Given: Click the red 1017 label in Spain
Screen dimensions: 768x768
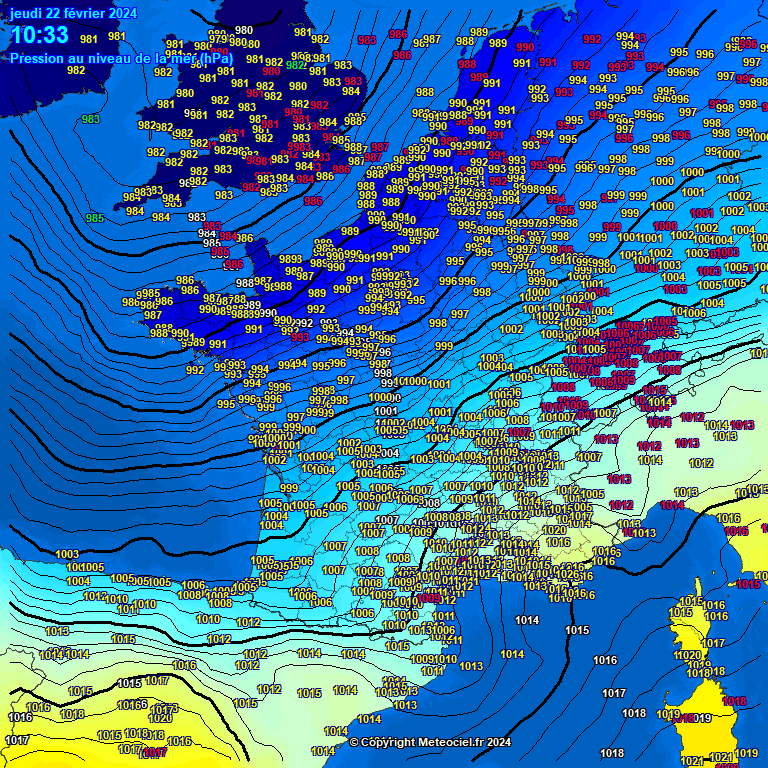Looking at the screenshot, I should (x=155, y=751).
